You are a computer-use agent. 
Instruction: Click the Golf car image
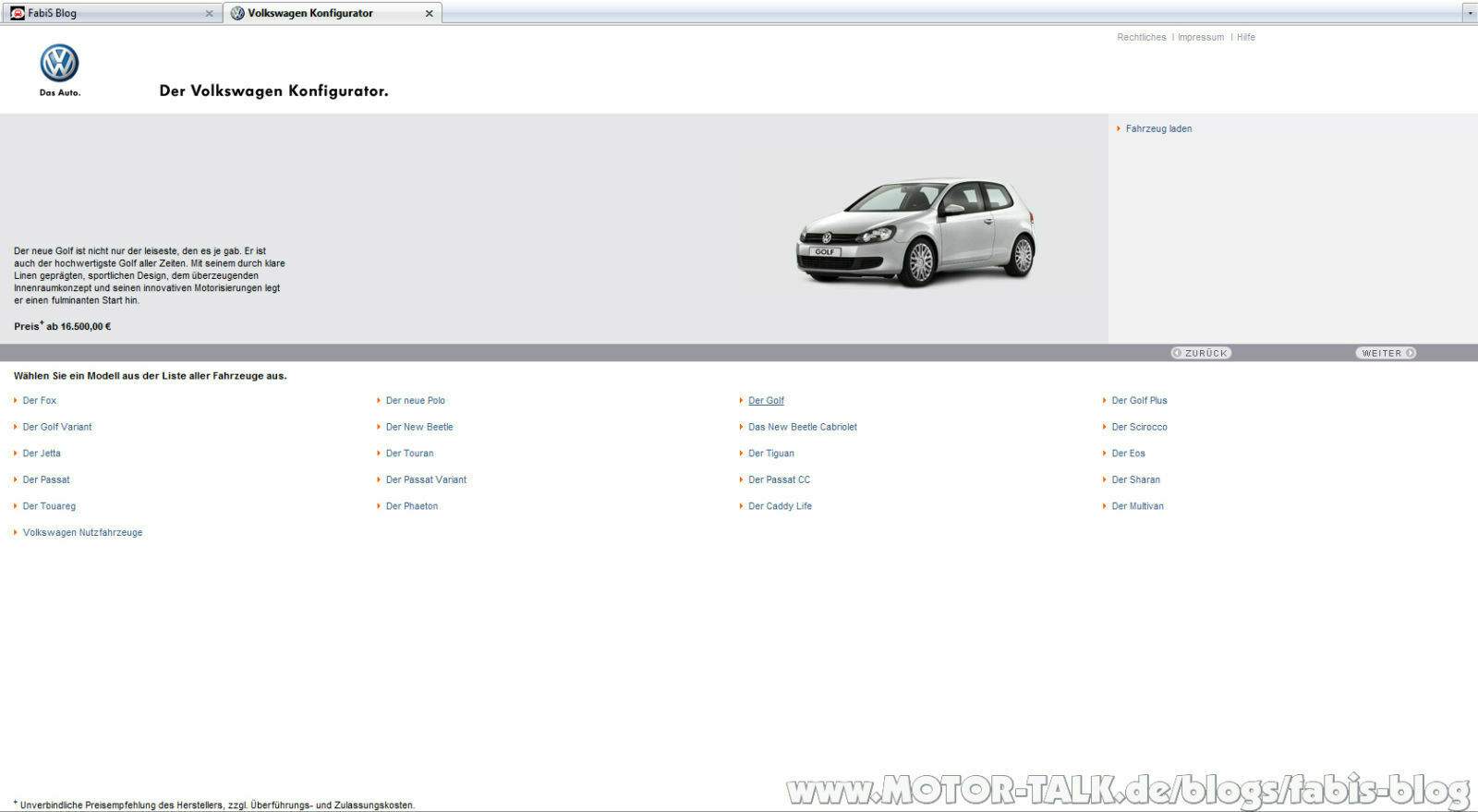click(915, 232)
